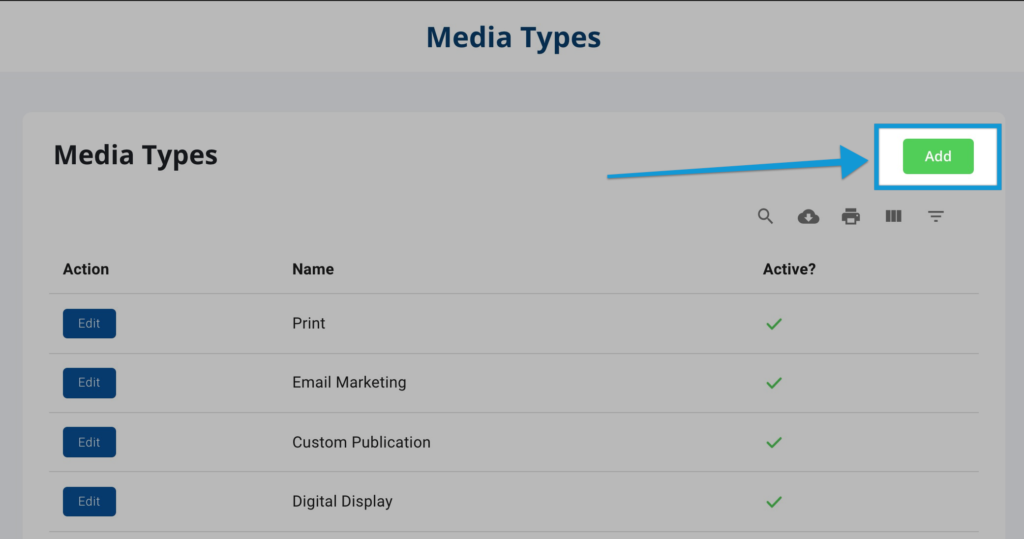Edit the Custom Publication media type

pyautogui.click(x=89, y=442)
